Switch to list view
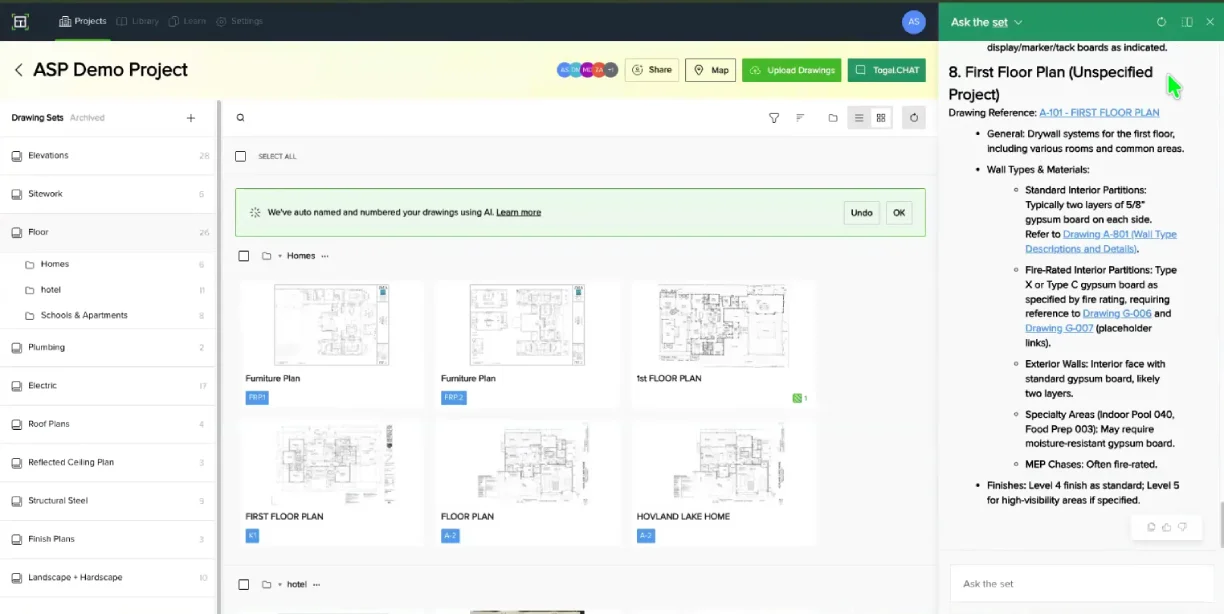This screenshot has width=1224, height=614. click(858, 118)
